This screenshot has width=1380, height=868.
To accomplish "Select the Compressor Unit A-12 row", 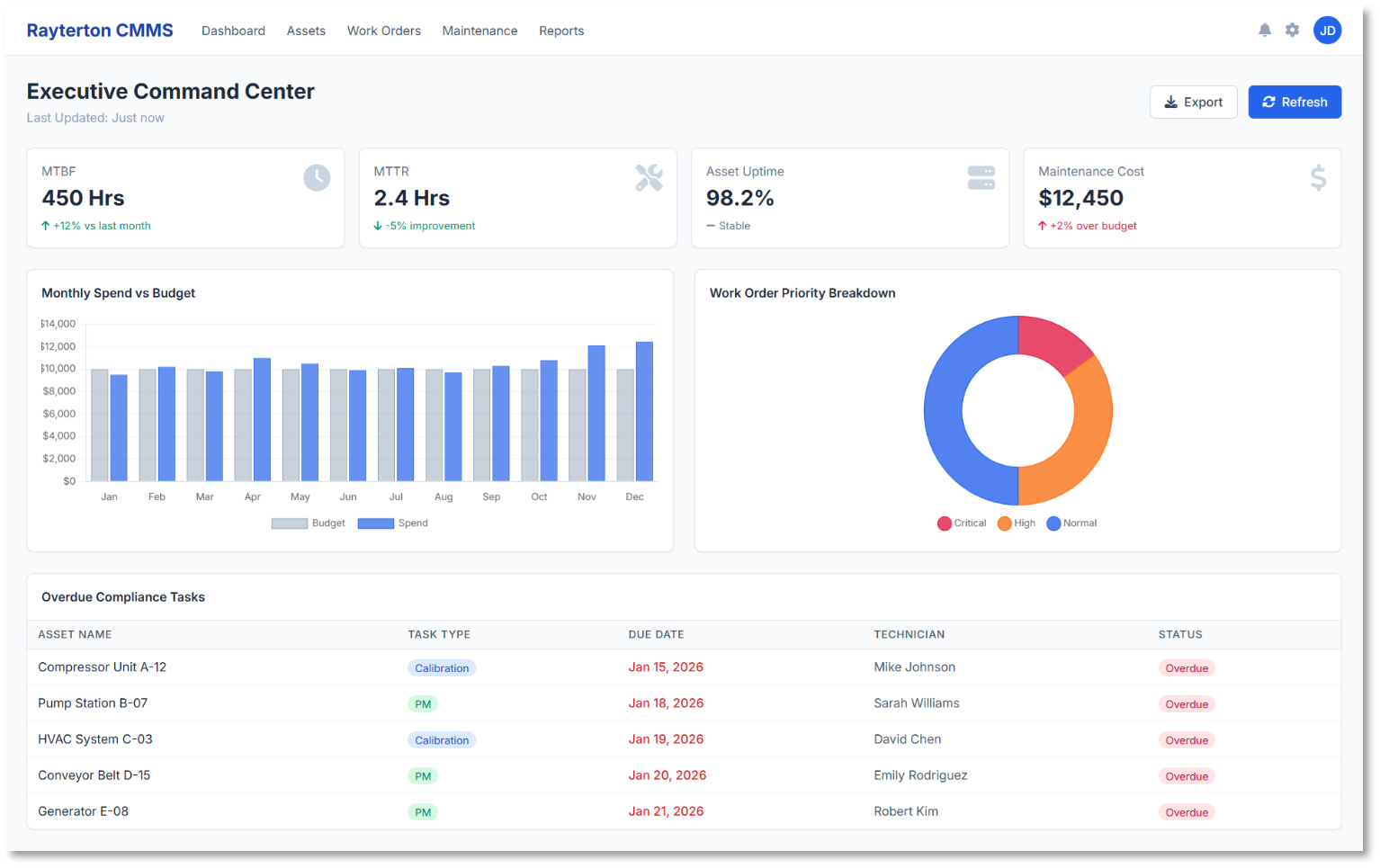I will pos(103,667).
